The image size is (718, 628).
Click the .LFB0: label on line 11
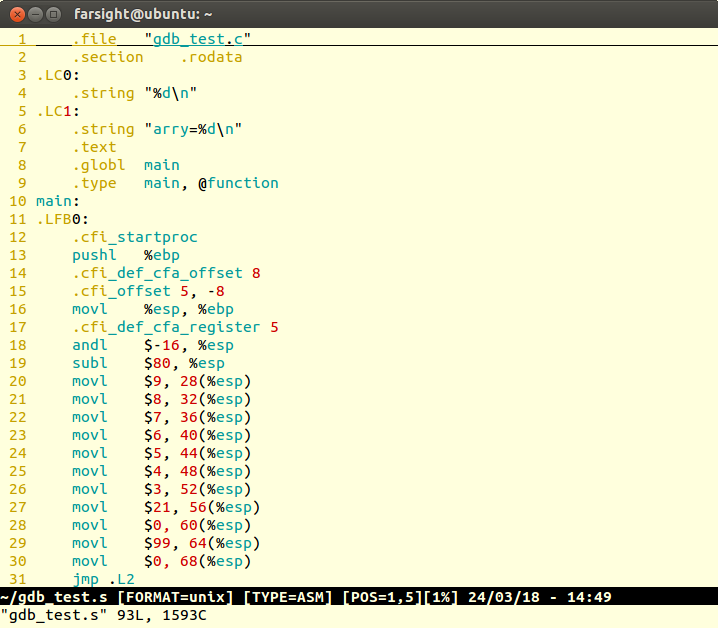[x=63, y=219]
